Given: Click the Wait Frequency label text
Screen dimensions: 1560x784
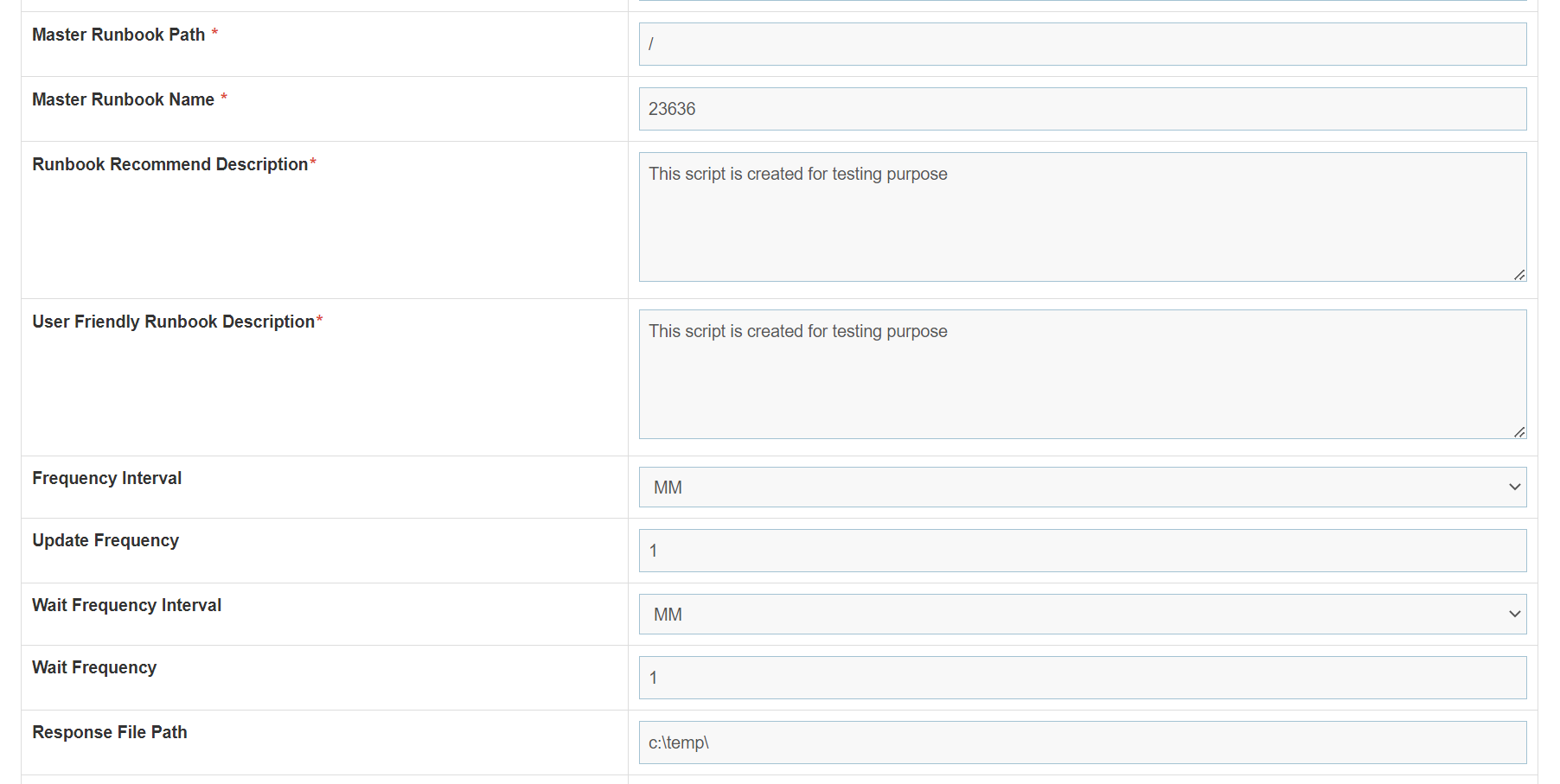Looking at the screenshot, I should (94, 667).
